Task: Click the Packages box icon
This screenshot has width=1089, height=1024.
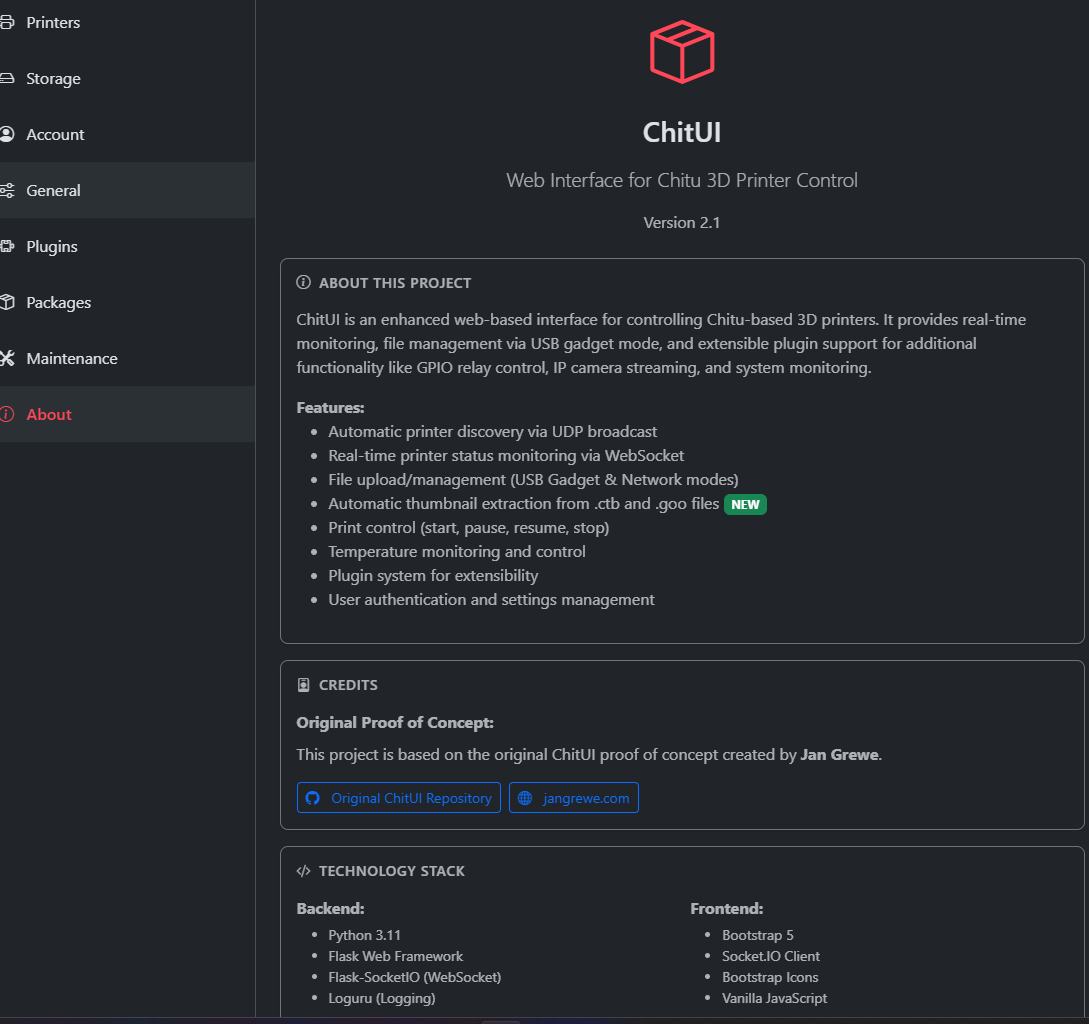Action: 7,302
